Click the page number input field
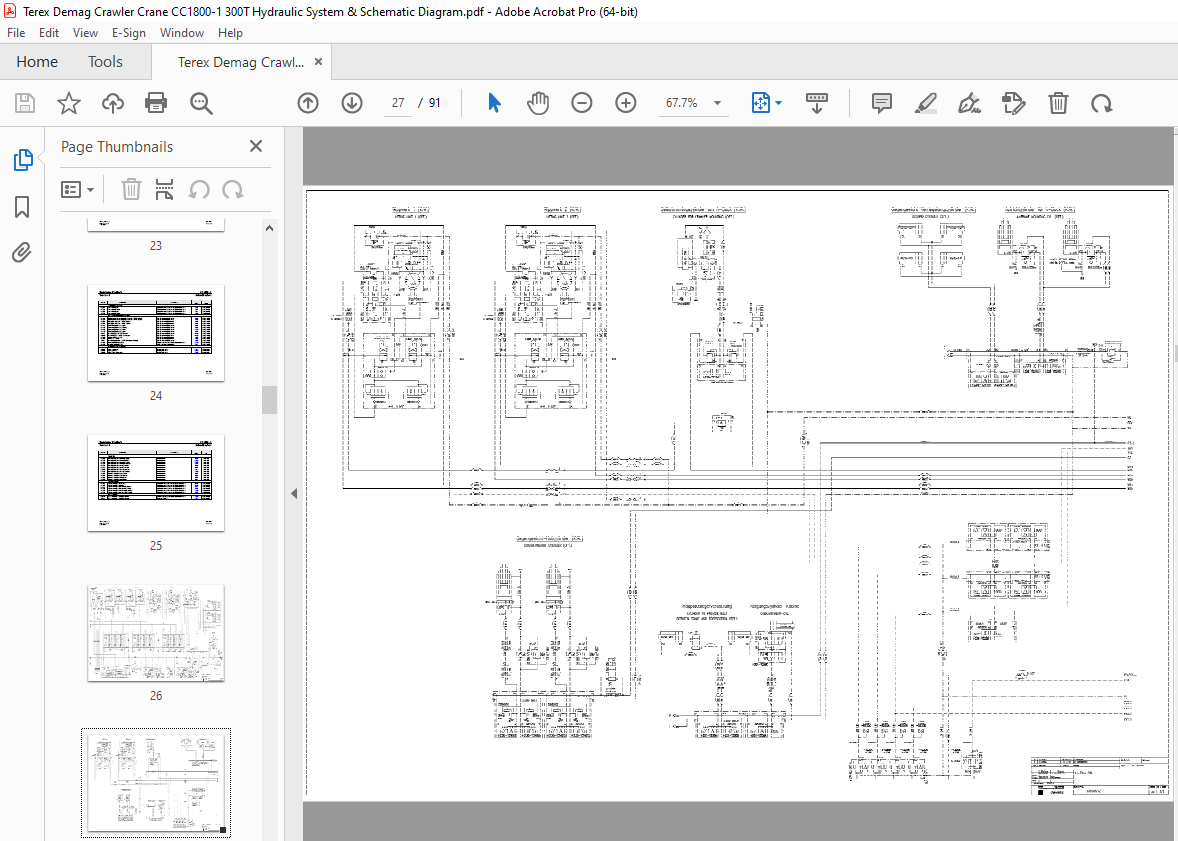The height and width of the screenshot is (841, 1178). click(398, 103)
